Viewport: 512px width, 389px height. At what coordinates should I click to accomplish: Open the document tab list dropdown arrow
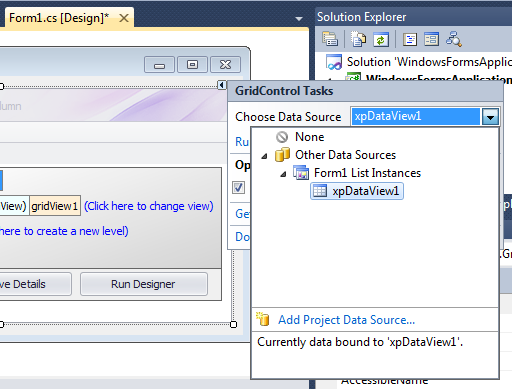[299, 19]
